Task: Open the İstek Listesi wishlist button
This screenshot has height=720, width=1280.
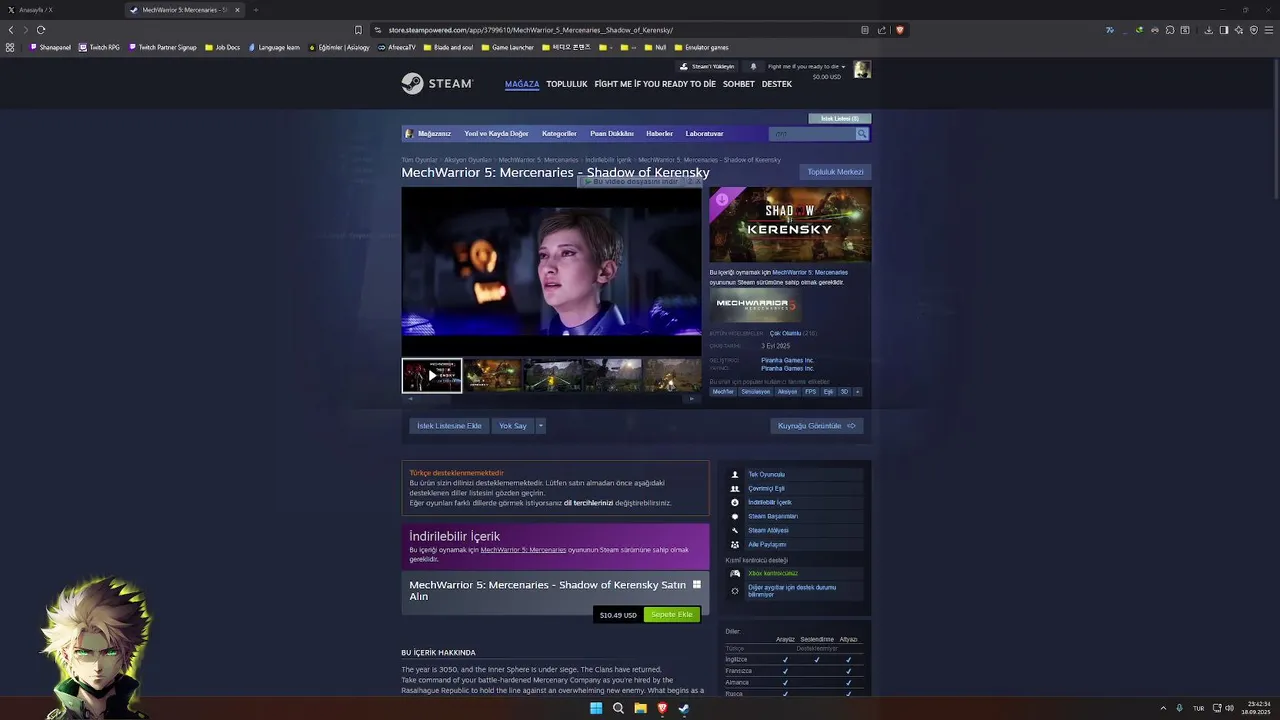Action: pyautogui.click(x=840, y=118)
